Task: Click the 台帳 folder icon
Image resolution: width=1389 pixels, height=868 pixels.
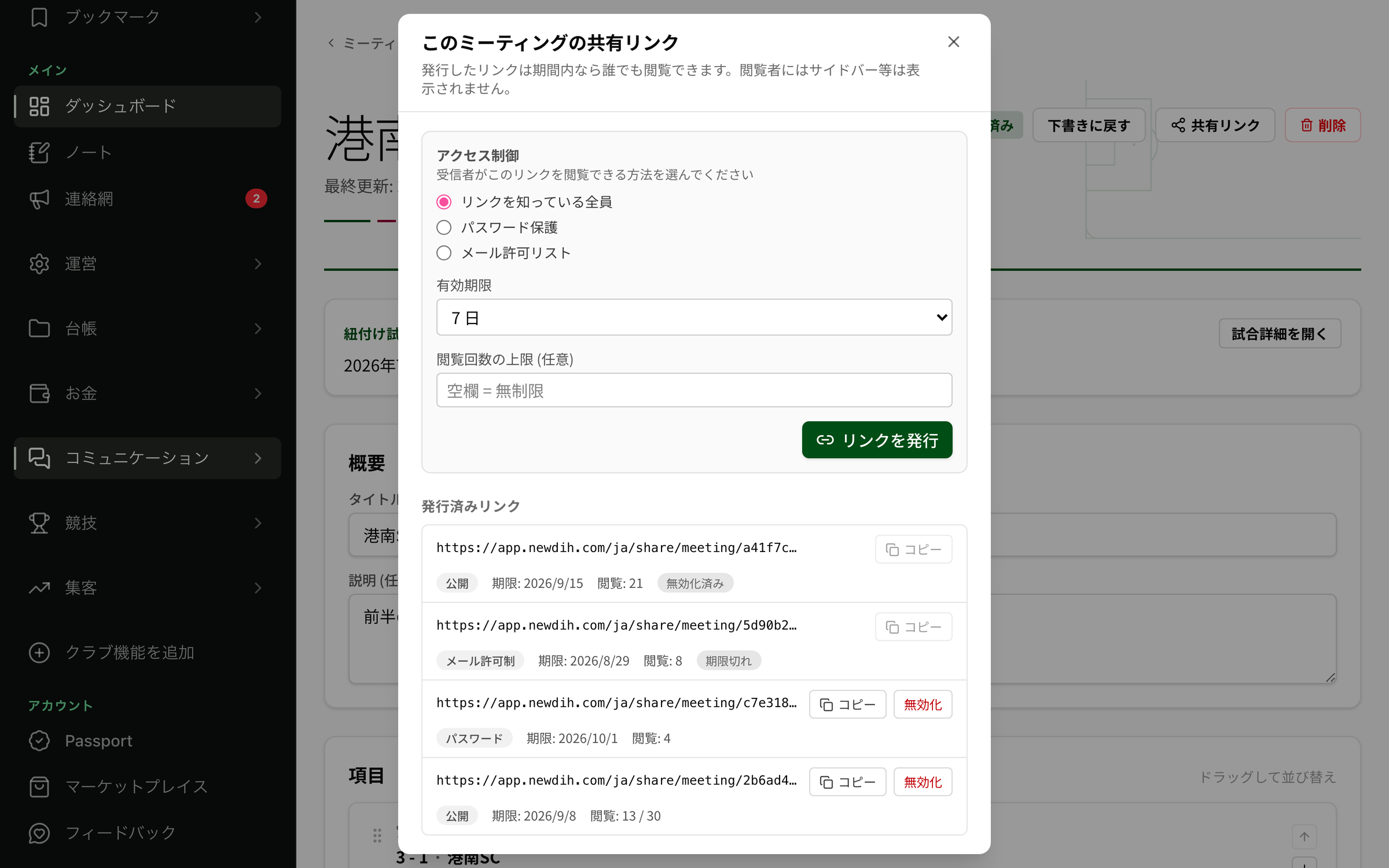Action: pyautogui.click(x=39, y=329)
